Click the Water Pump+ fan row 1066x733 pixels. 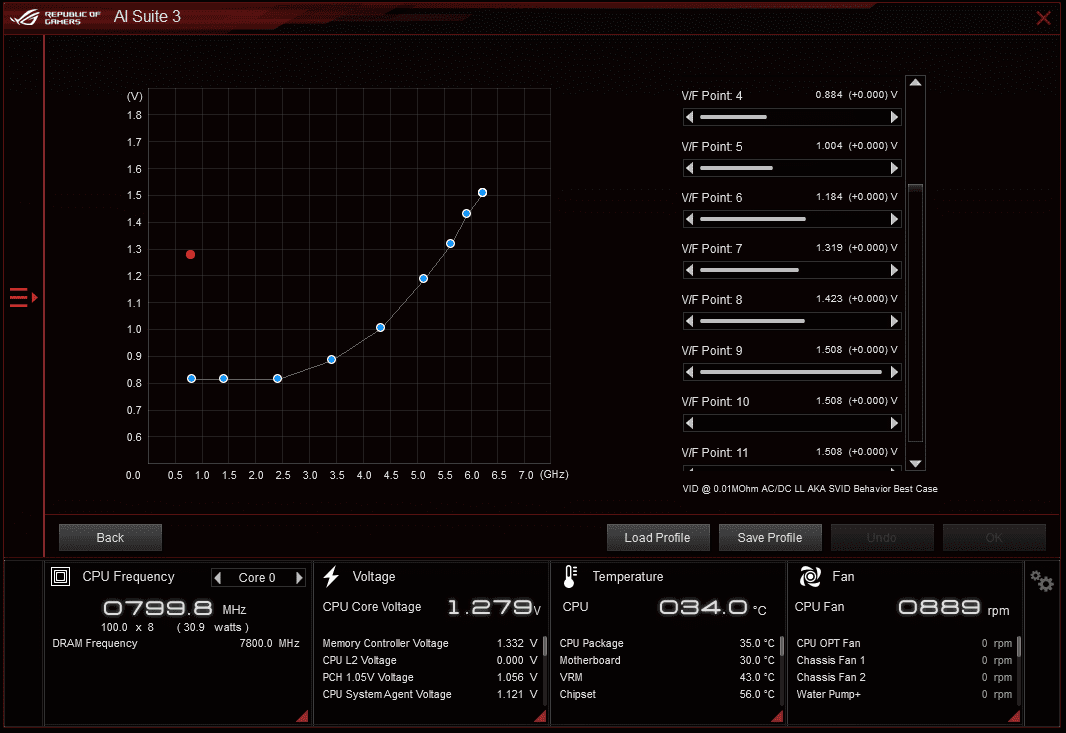[904, 694]
